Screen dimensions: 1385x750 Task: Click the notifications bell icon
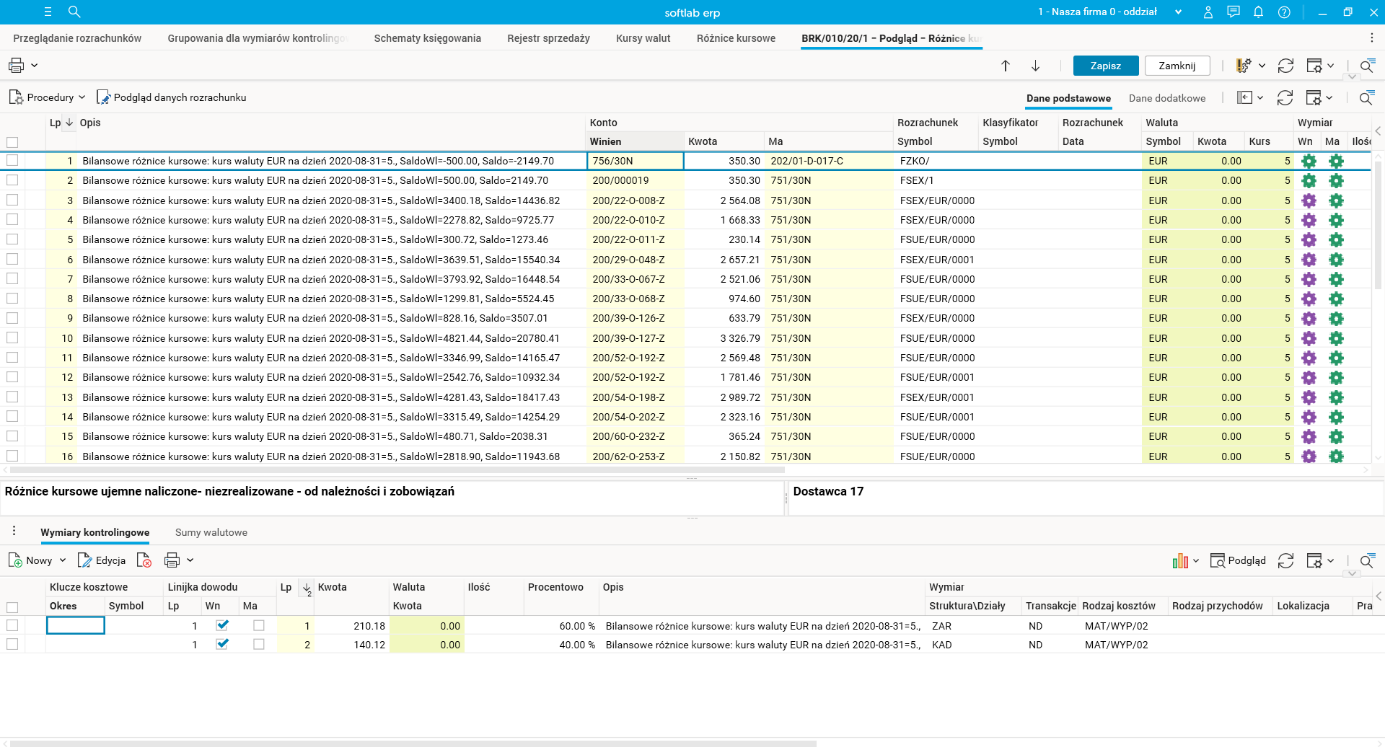[x=1259, y=12]
